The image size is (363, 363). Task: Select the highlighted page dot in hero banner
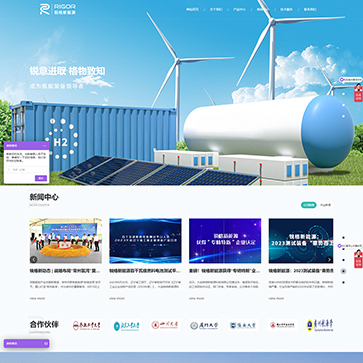(x=343, y=71)
